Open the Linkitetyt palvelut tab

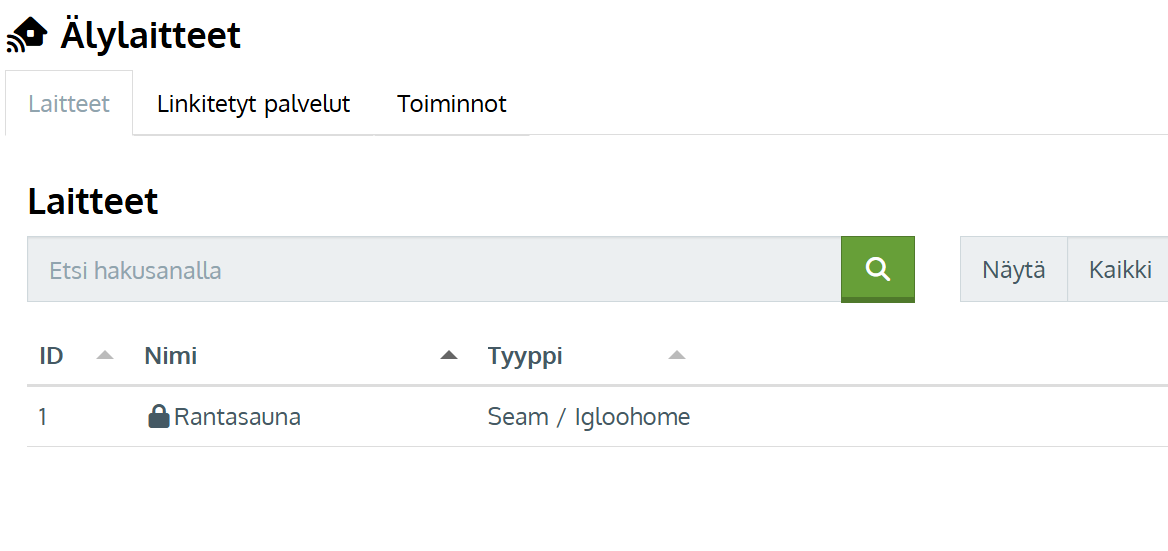coord(253,103)
